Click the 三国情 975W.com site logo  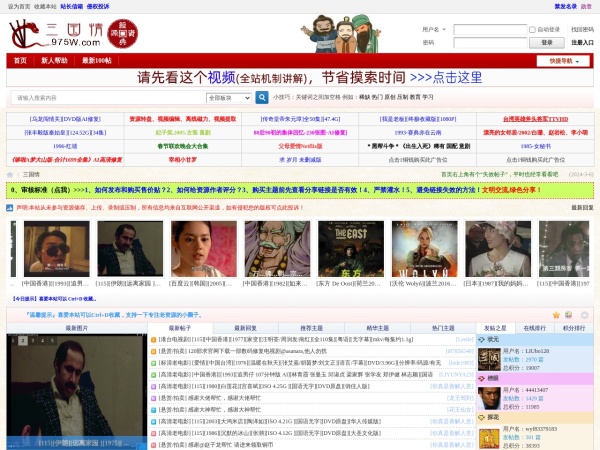tap(57, 33)
